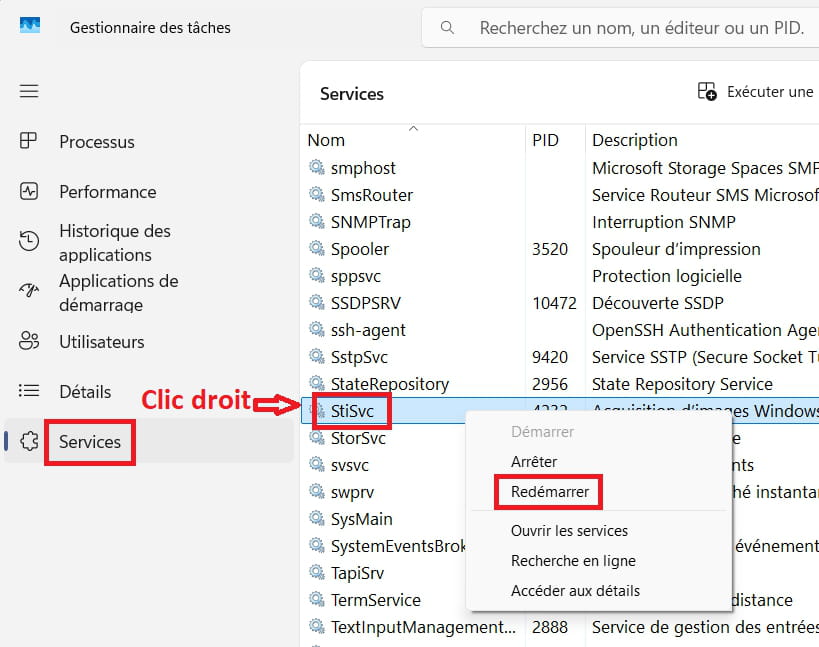
Task: Click the Task Manager app icon
Action: point(30,26)
